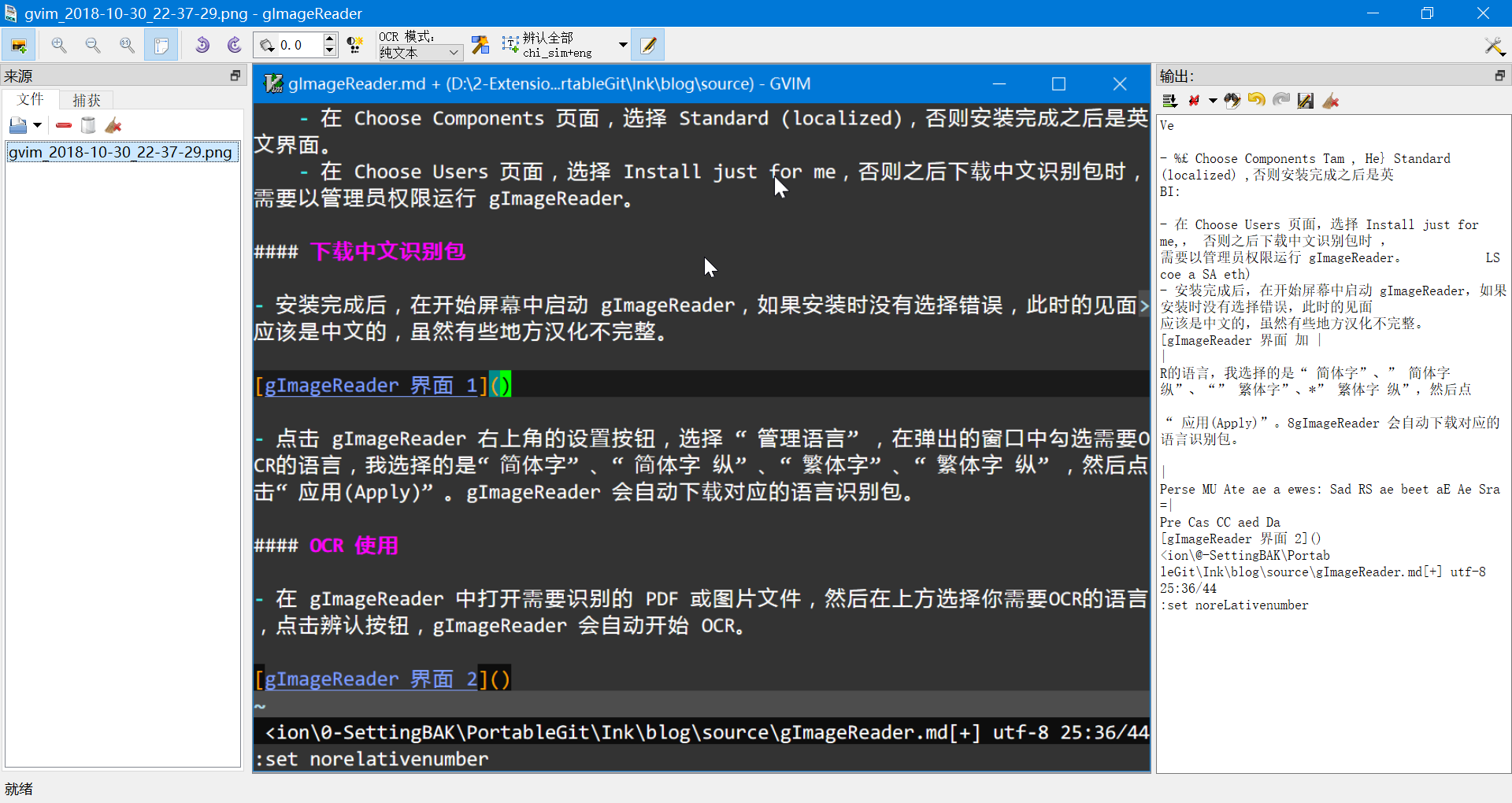Undo changes in the output panel
1512x803 pixels.
point(1256,101)
